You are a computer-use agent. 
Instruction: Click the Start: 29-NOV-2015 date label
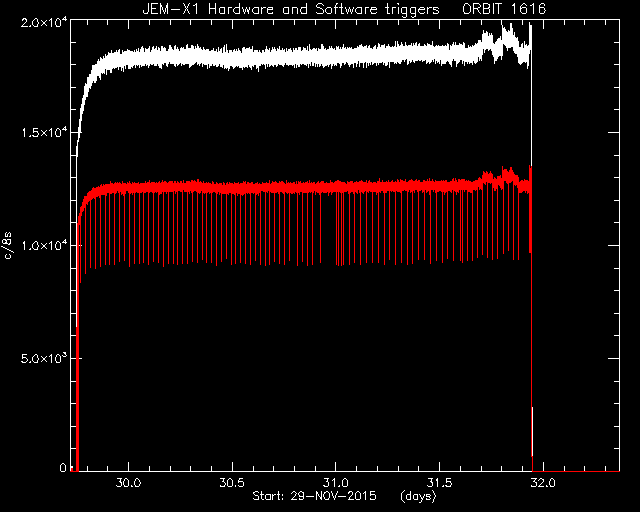coord(314,496)
